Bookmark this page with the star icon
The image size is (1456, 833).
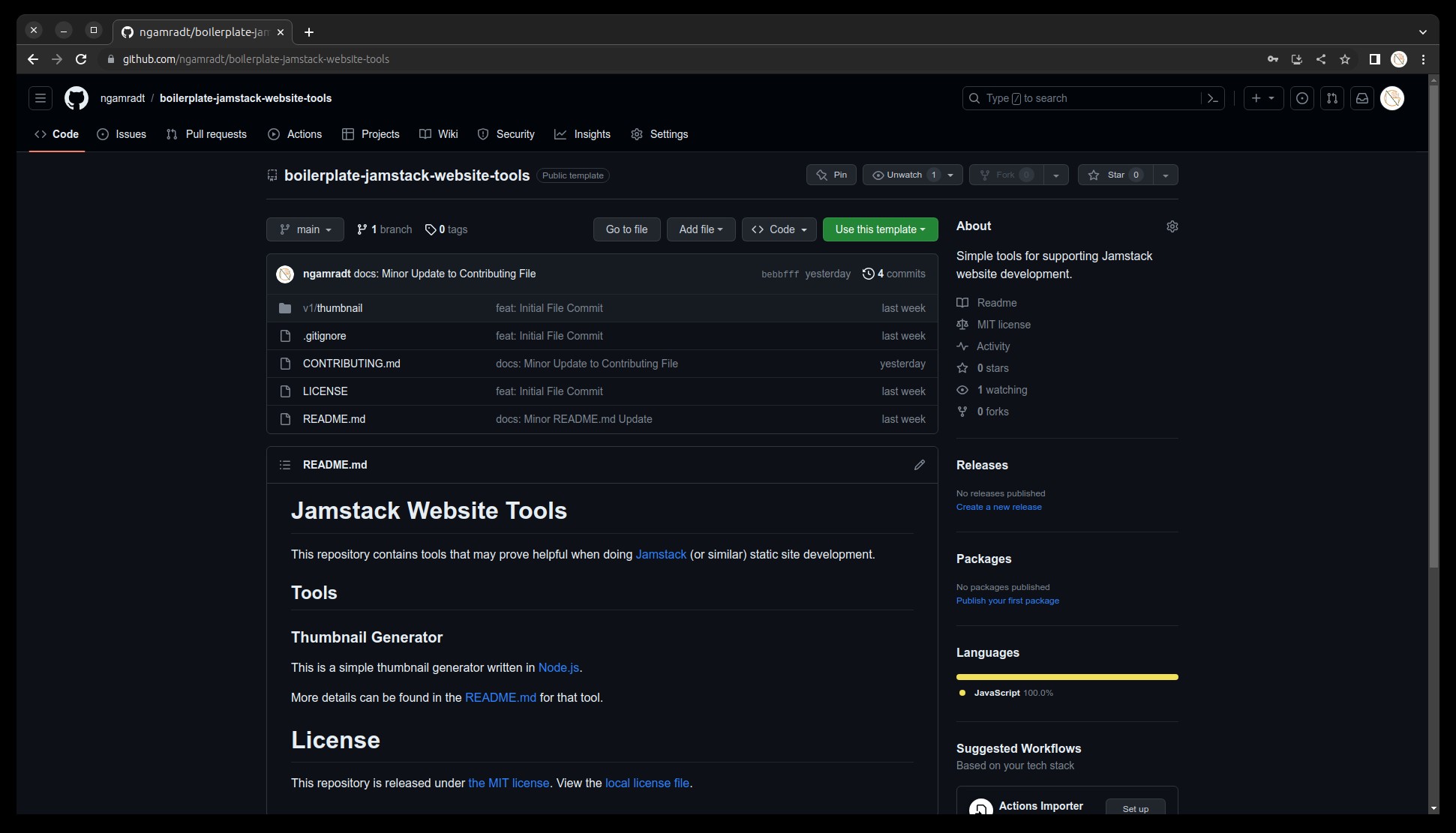pos(1345,59)
